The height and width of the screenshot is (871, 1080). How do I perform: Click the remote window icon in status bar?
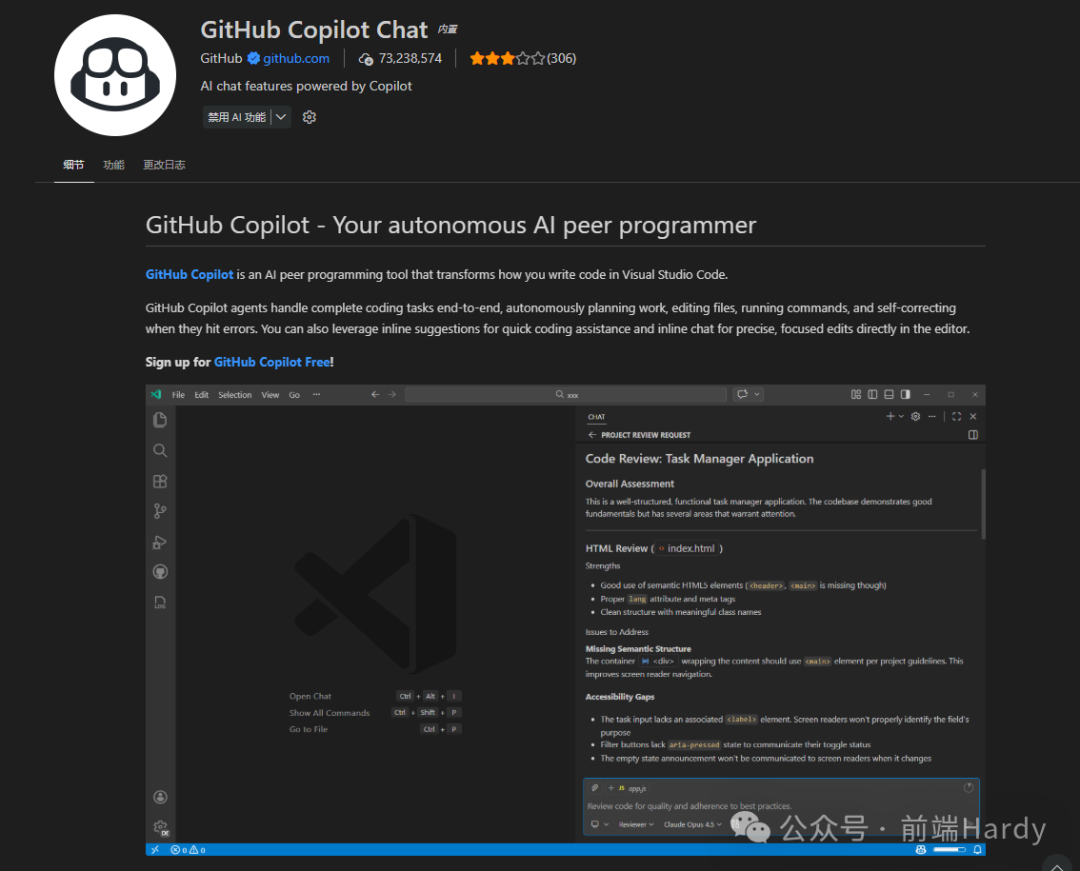[x=155, y=850]
